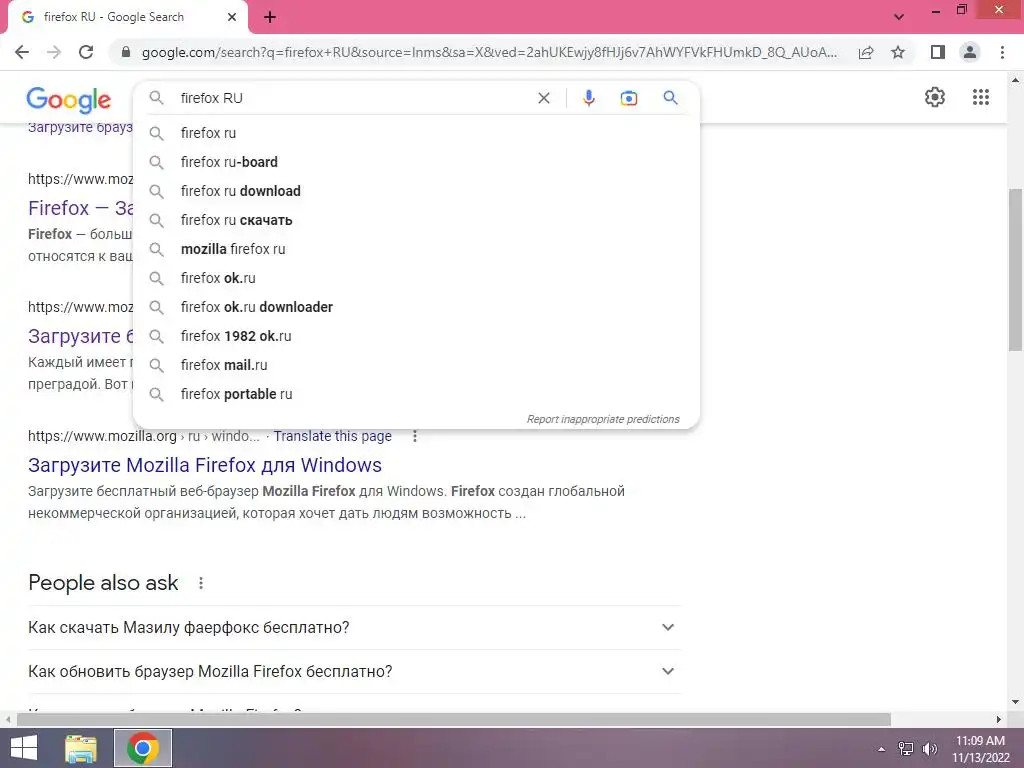
Task: Show hidden system tray icons
Action: (882, 749)
